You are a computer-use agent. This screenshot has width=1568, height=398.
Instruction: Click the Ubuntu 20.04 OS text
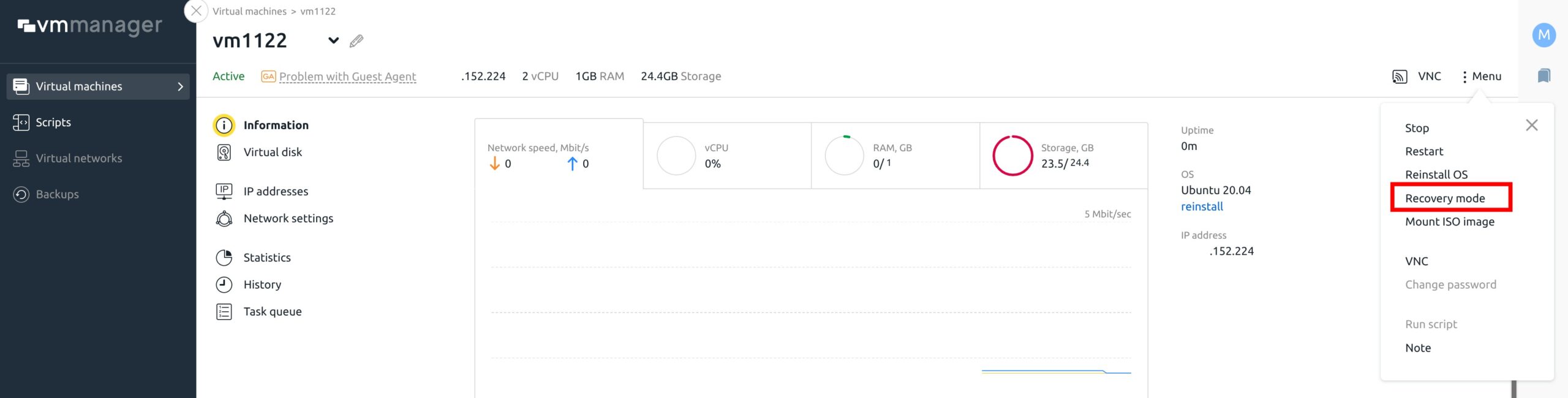[x=1216, y=190]
